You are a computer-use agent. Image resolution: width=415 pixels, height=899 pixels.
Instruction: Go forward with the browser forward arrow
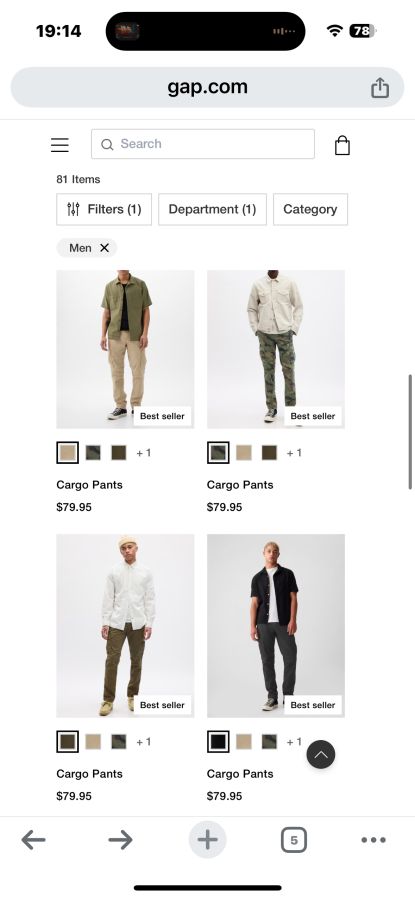[x=120, y=840]
